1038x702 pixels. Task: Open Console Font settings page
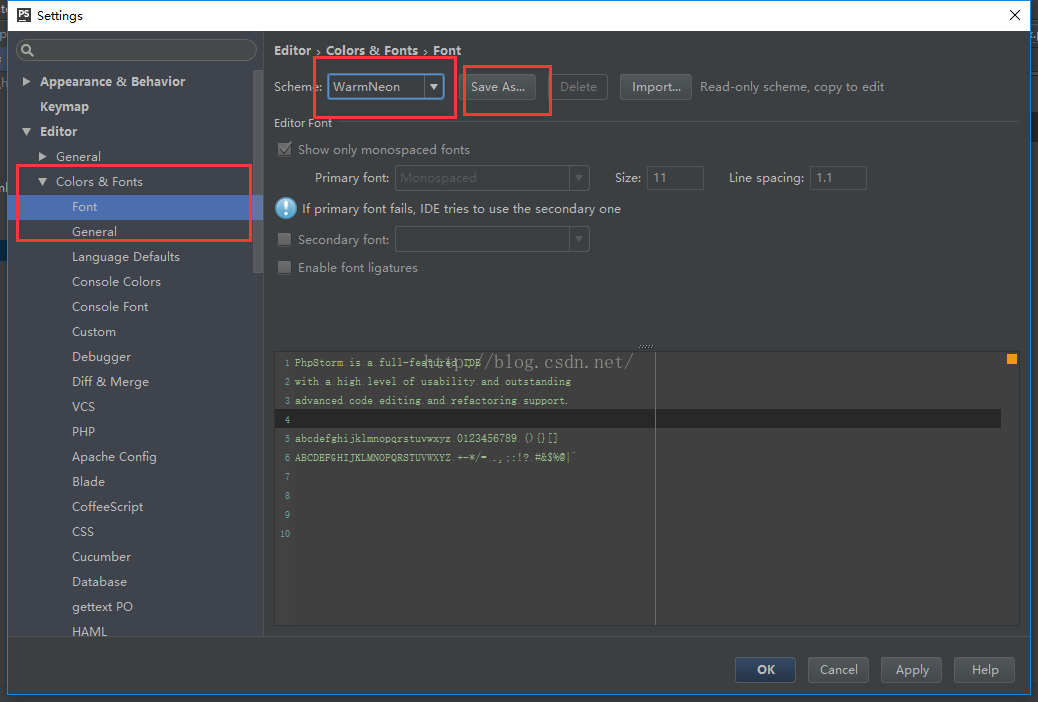pyautogui.click(x=110, y=307)
